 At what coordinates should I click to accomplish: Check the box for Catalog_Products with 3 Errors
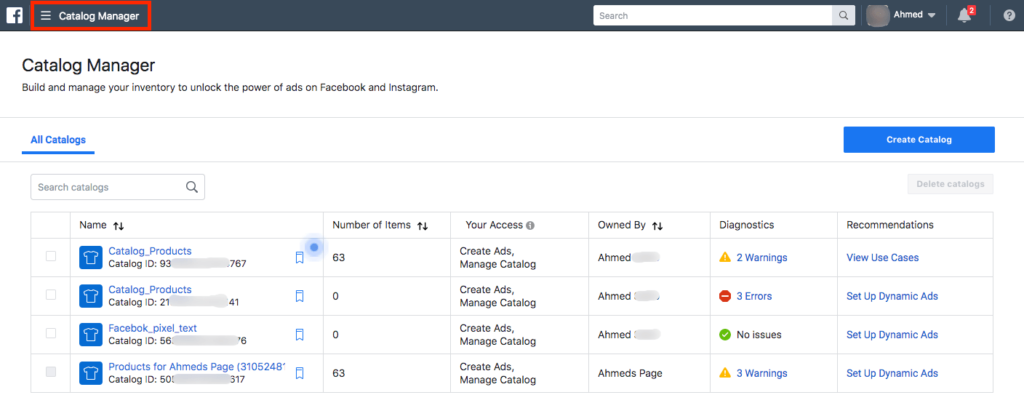[x=51, y=295]
